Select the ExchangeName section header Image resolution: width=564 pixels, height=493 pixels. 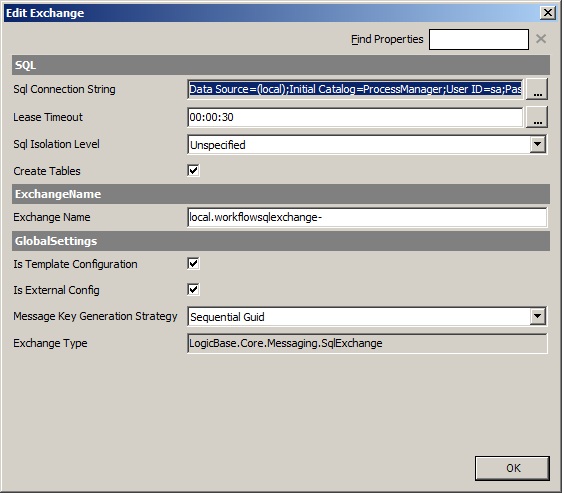pyautogui.click(x=281, y=194)
